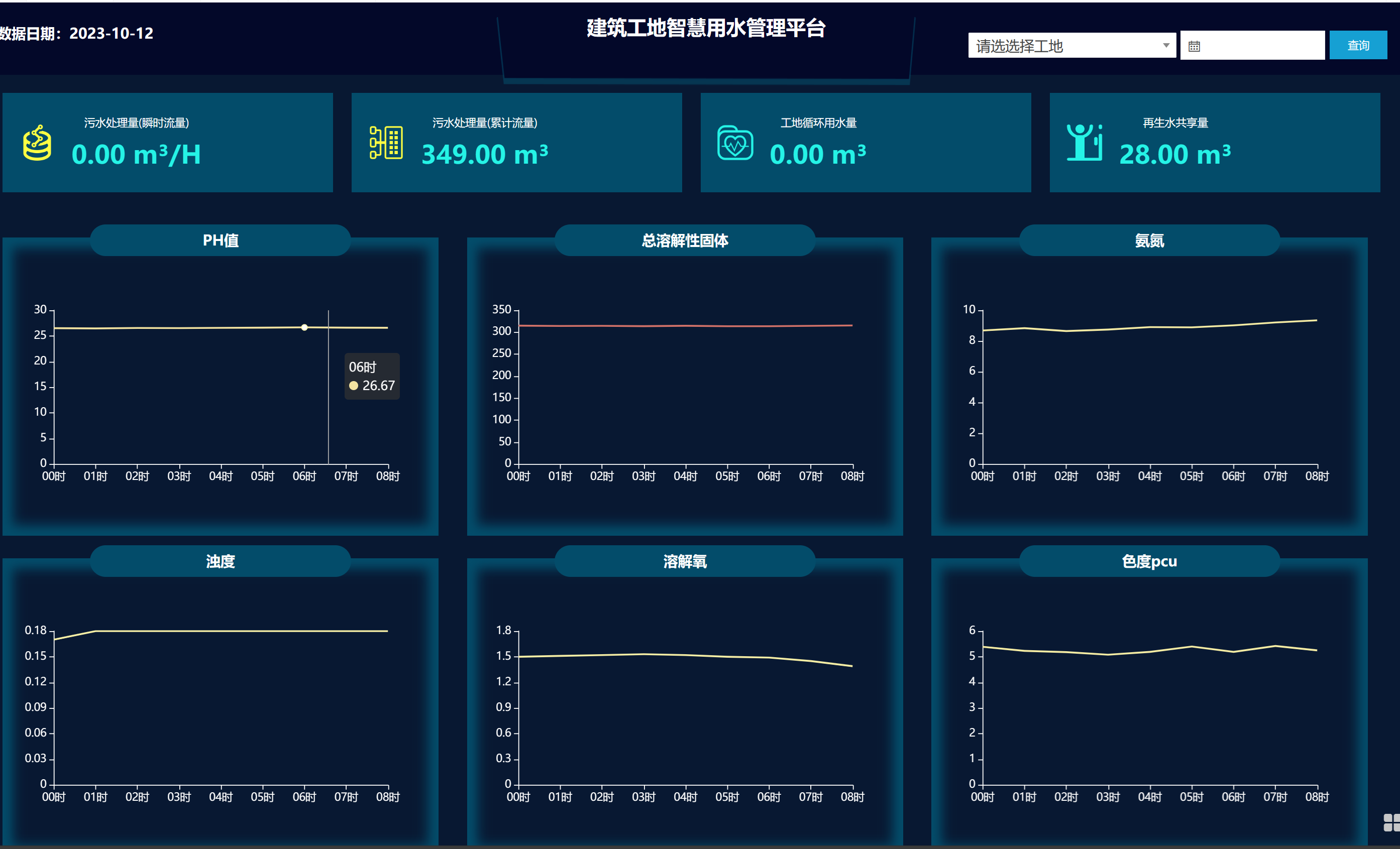The height and width of the screenshot is (849, 1400).
Task: Click the red line in 总溶解性固体 chart
Action: 685,325
